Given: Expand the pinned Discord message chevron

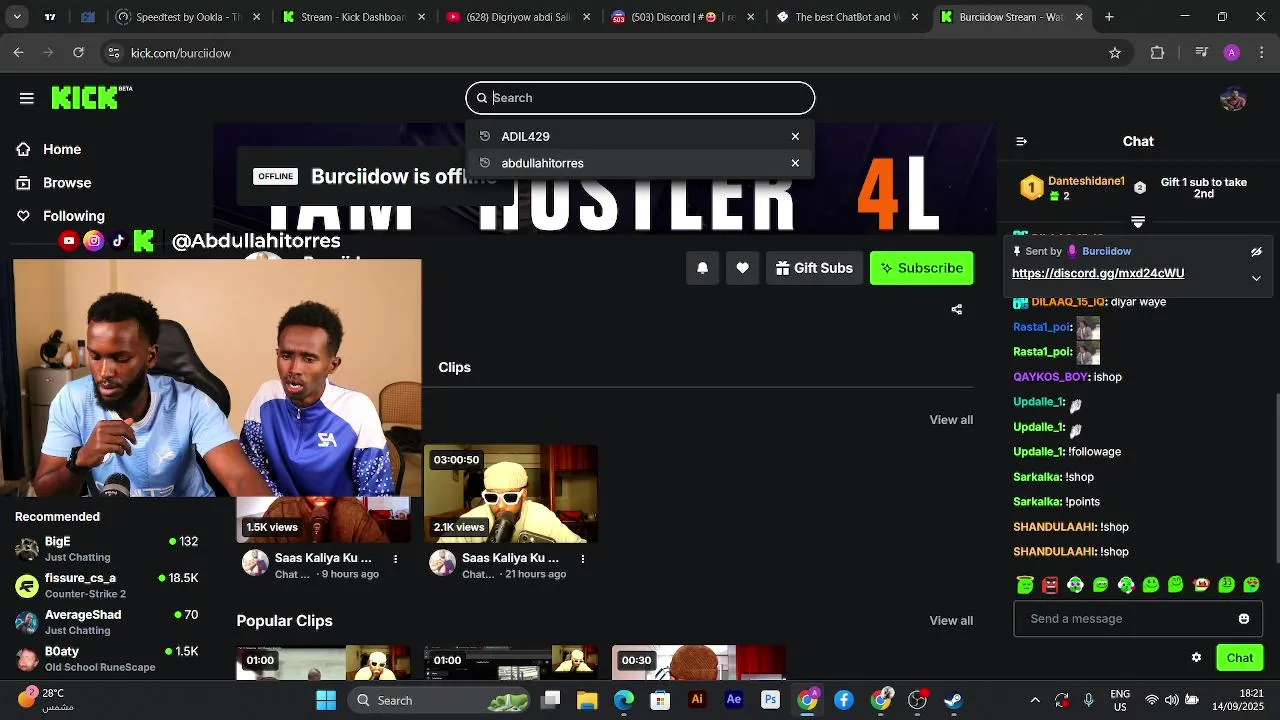Looking at the screenshot, I should (1256, 278).
